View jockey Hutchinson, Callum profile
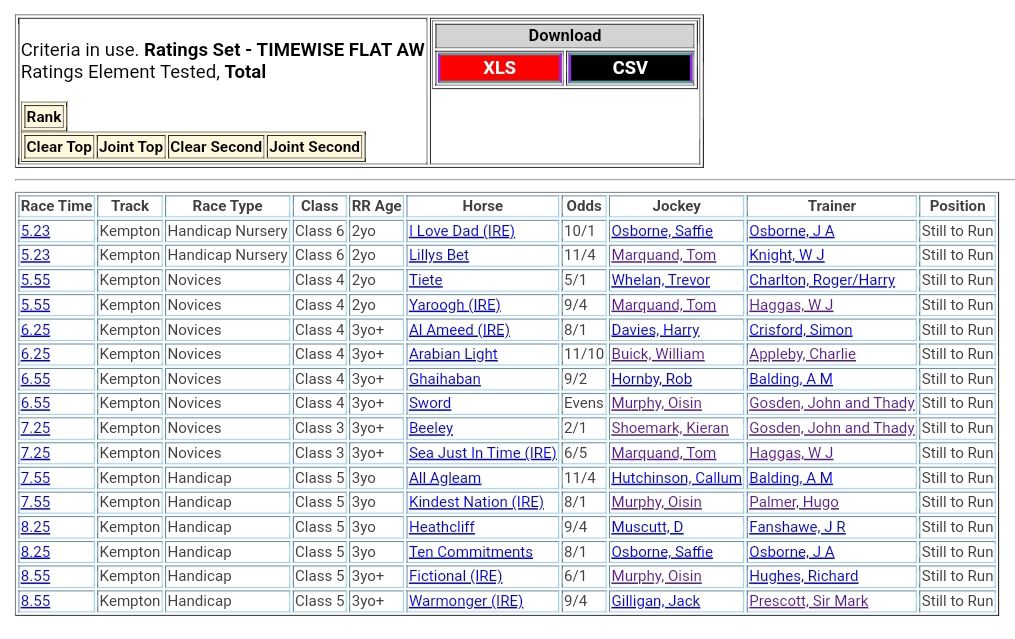Image resolution: width=1015 pixels, height=639 pixels. click(676, 478)
